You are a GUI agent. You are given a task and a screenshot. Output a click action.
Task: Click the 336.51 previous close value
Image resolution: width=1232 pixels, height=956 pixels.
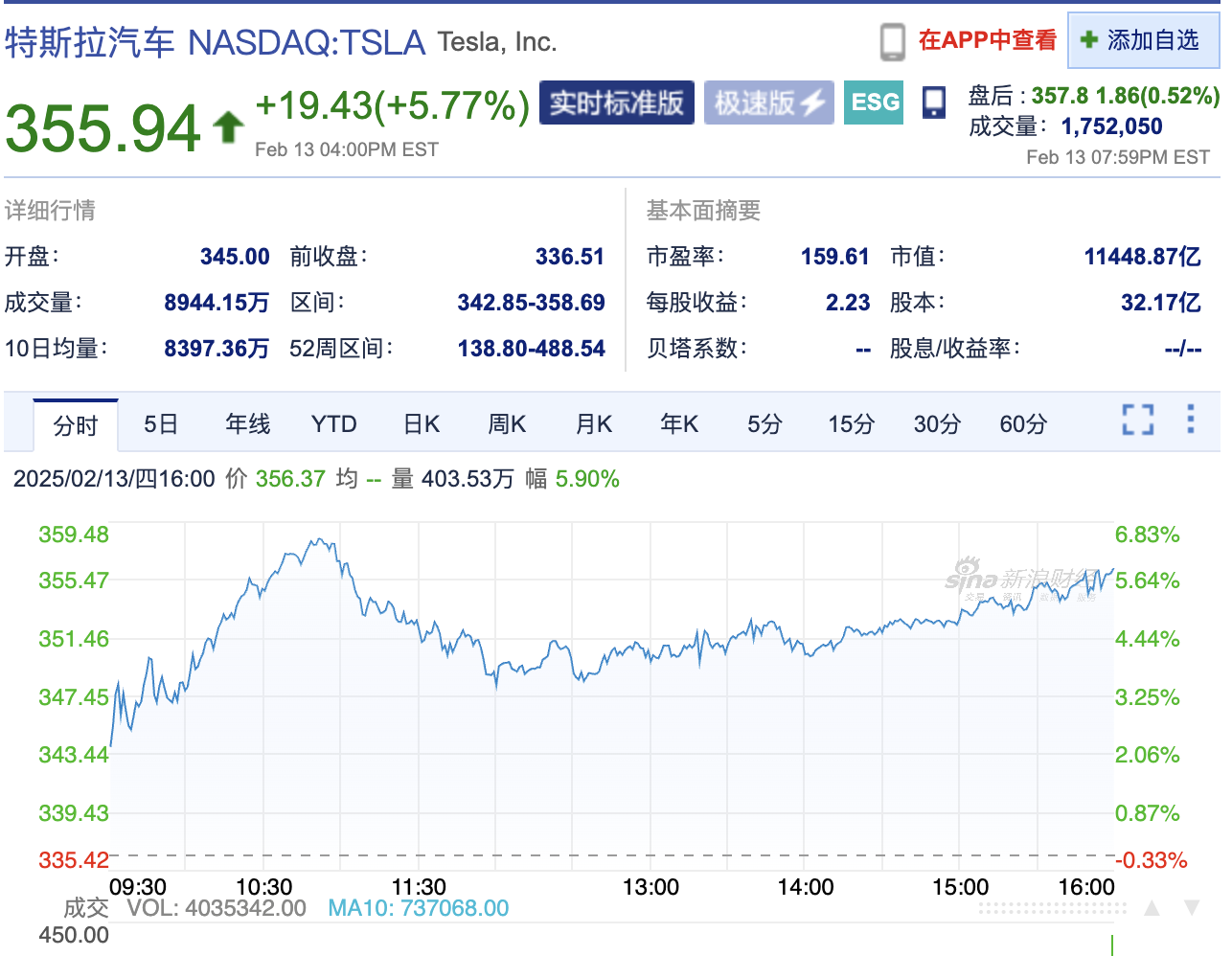tap(570, 257)
